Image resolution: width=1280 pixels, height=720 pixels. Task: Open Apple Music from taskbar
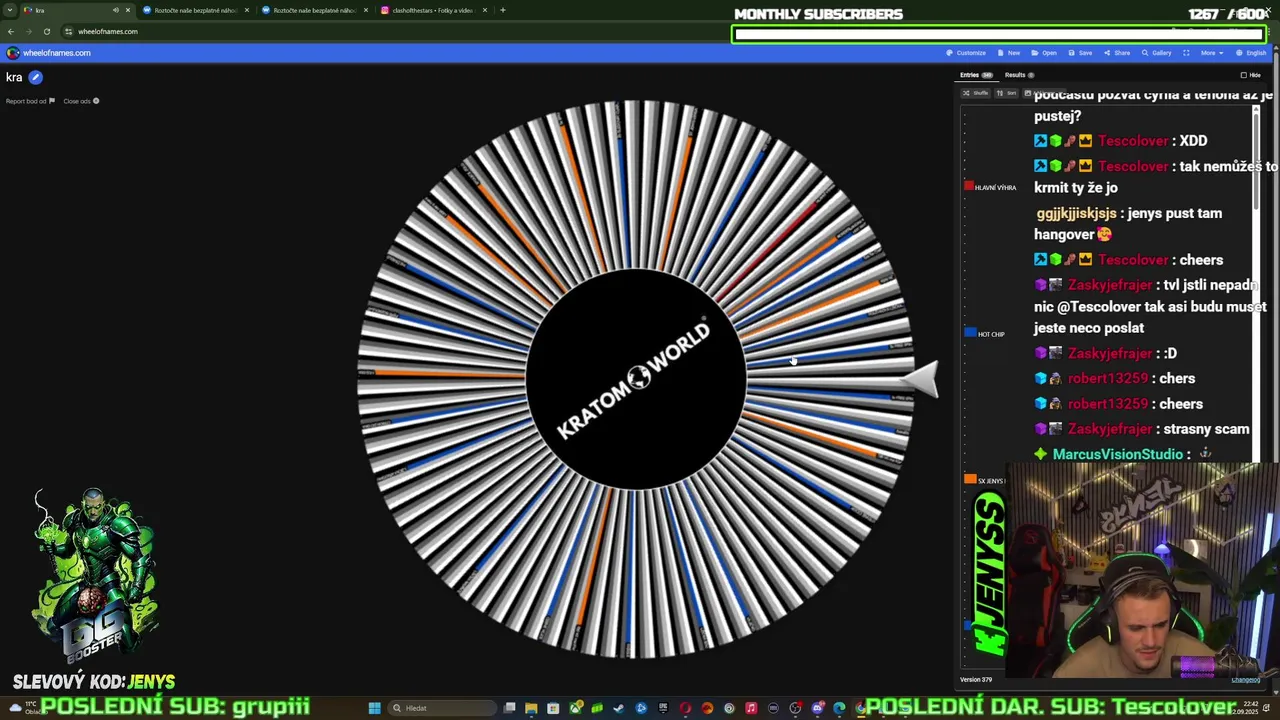click(x=751, y=708)
